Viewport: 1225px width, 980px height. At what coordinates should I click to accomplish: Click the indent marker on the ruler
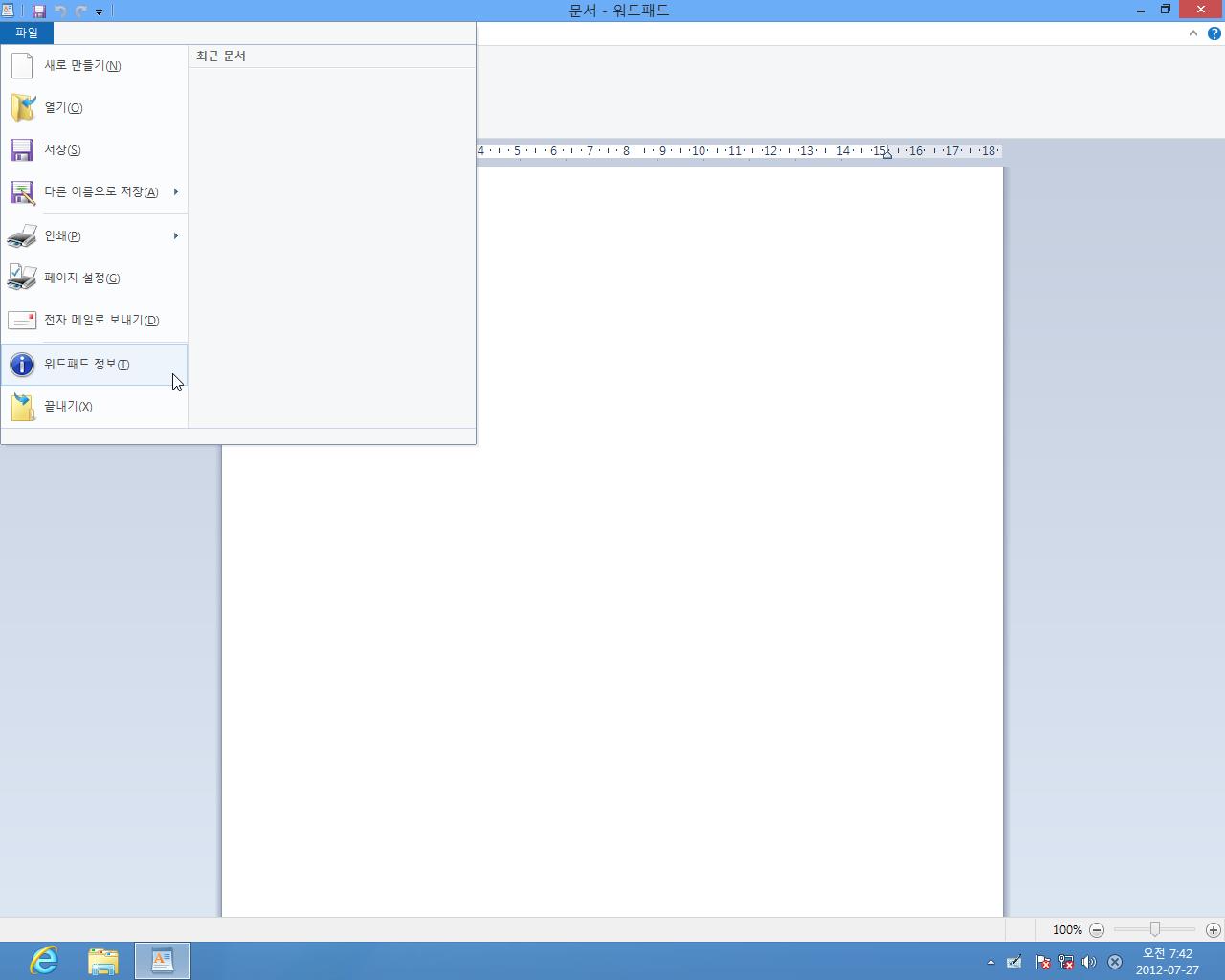[887, 153]
